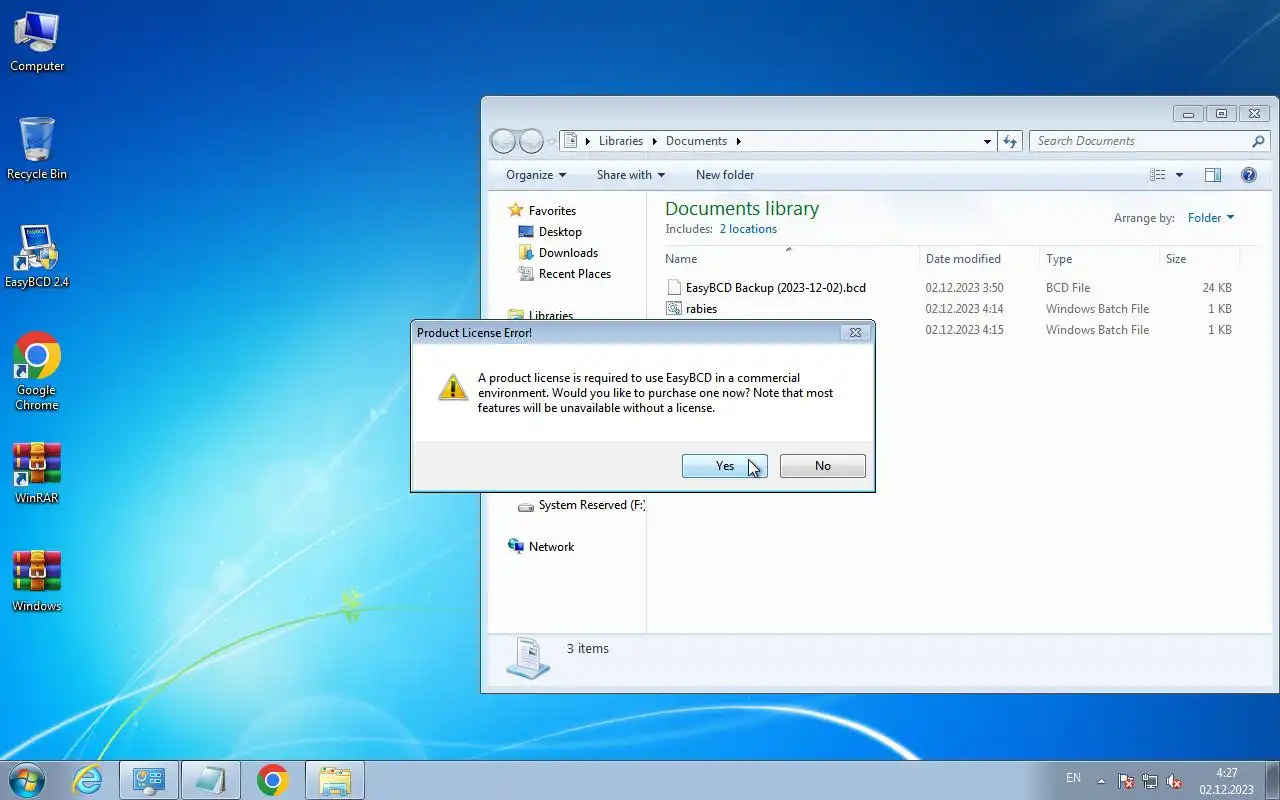Click Documents in the address bar
This screenshot has height=800, width=1280.
[x=696, y=141]
